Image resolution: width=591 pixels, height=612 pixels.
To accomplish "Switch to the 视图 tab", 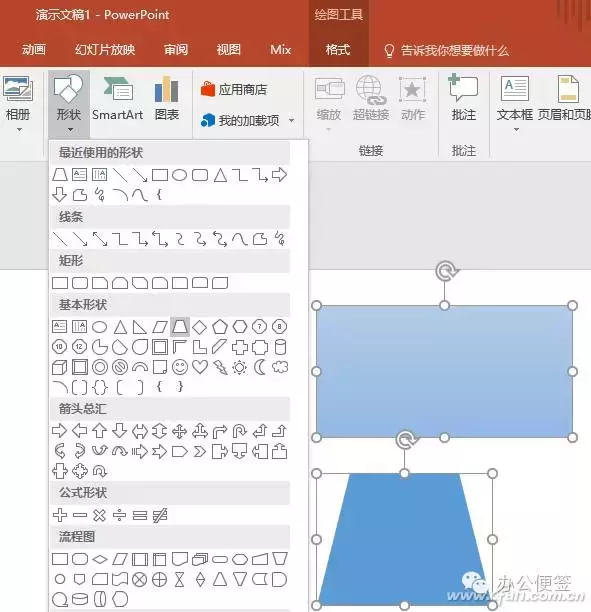I will pyautogui.click(x=229, y=50).
